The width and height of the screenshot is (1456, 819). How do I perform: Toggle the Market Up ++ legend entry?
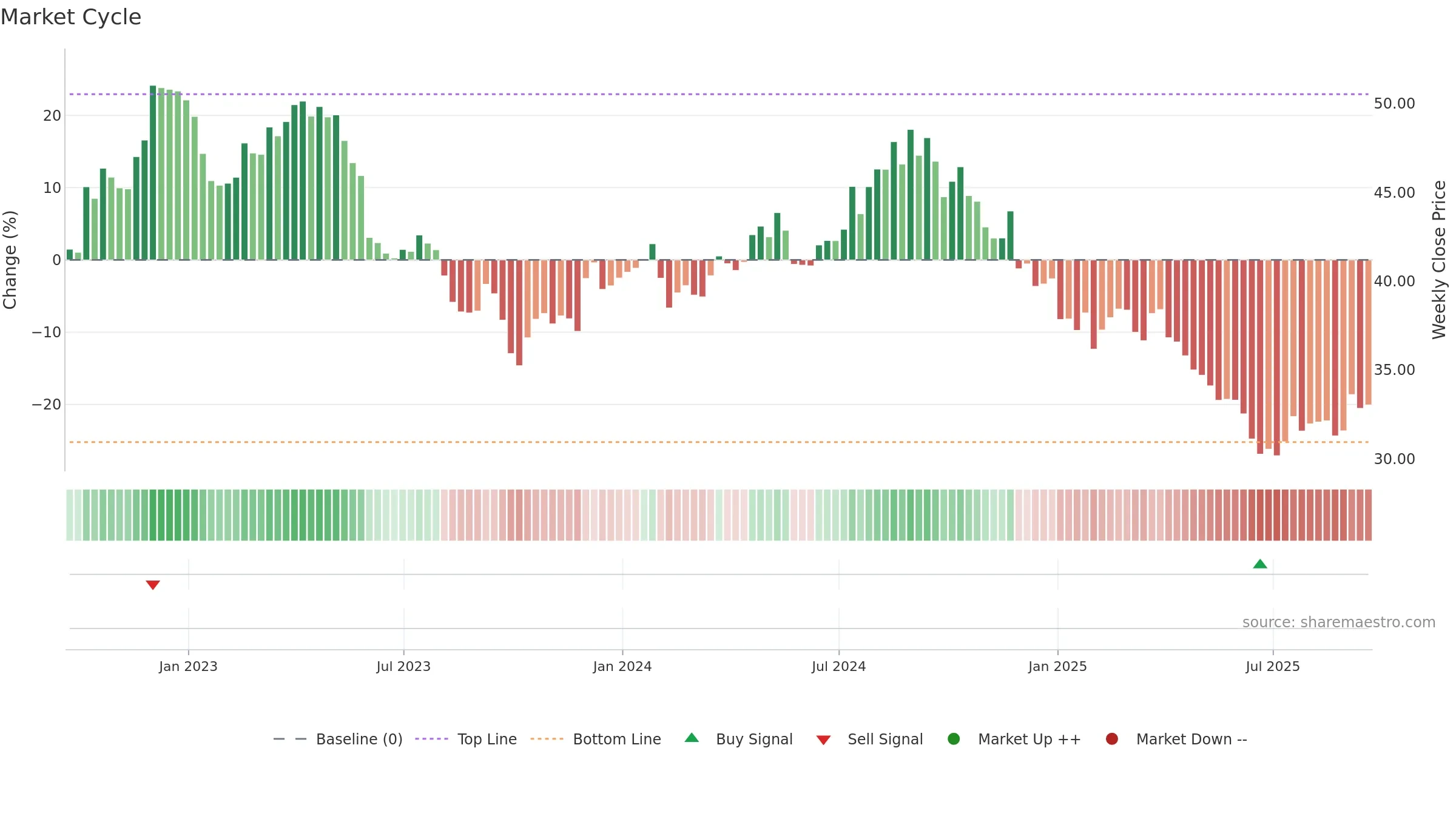click(1014, 739)
